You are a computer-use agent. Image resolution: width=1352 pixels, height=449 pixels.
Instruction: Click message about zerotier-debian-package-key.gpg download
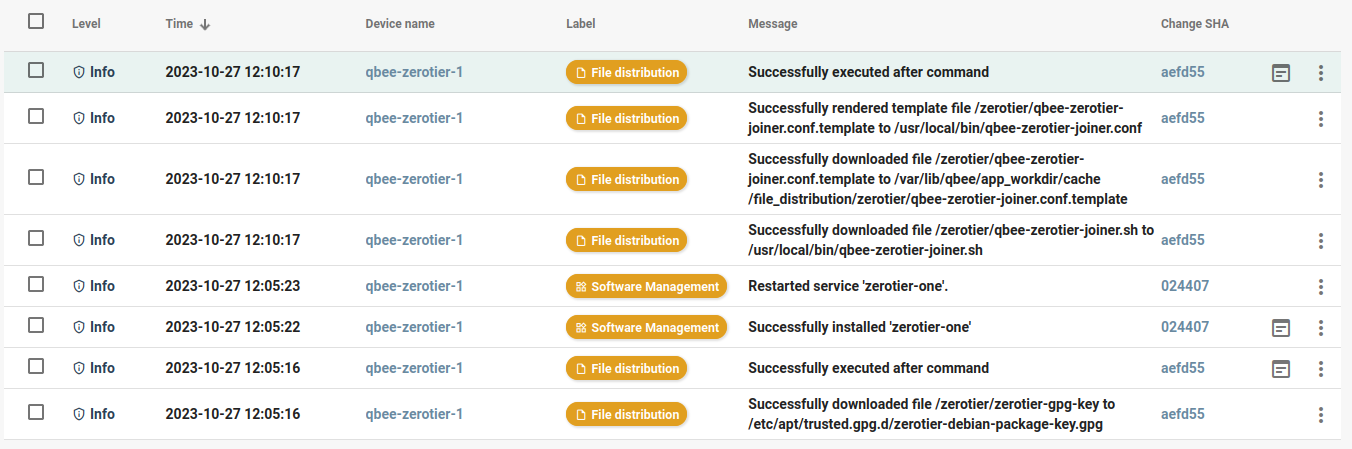[932, 414]
